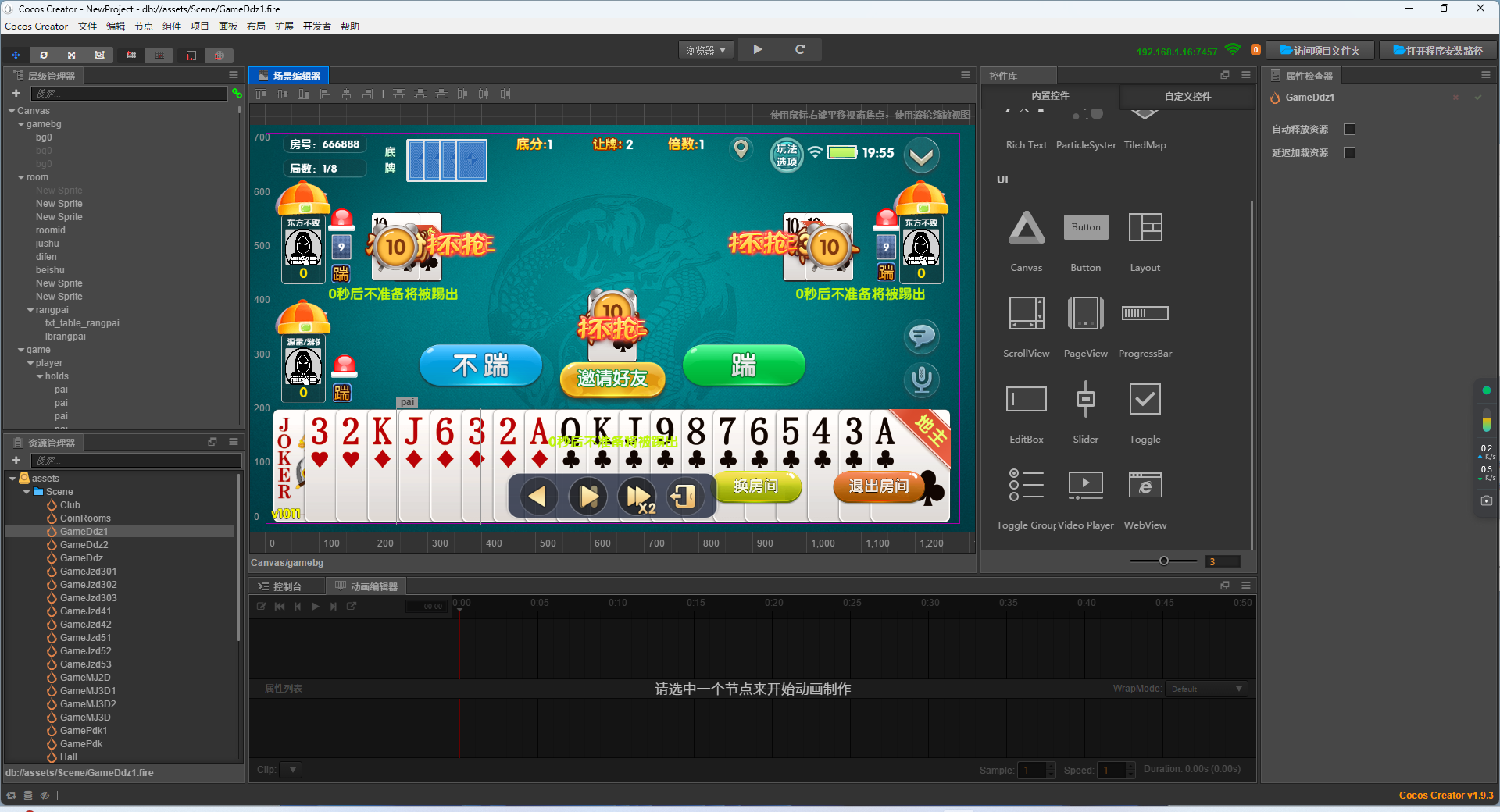Click the 访问项目文件夹 button
This screenshot has width=1500, height=812.
(1319, 49)
